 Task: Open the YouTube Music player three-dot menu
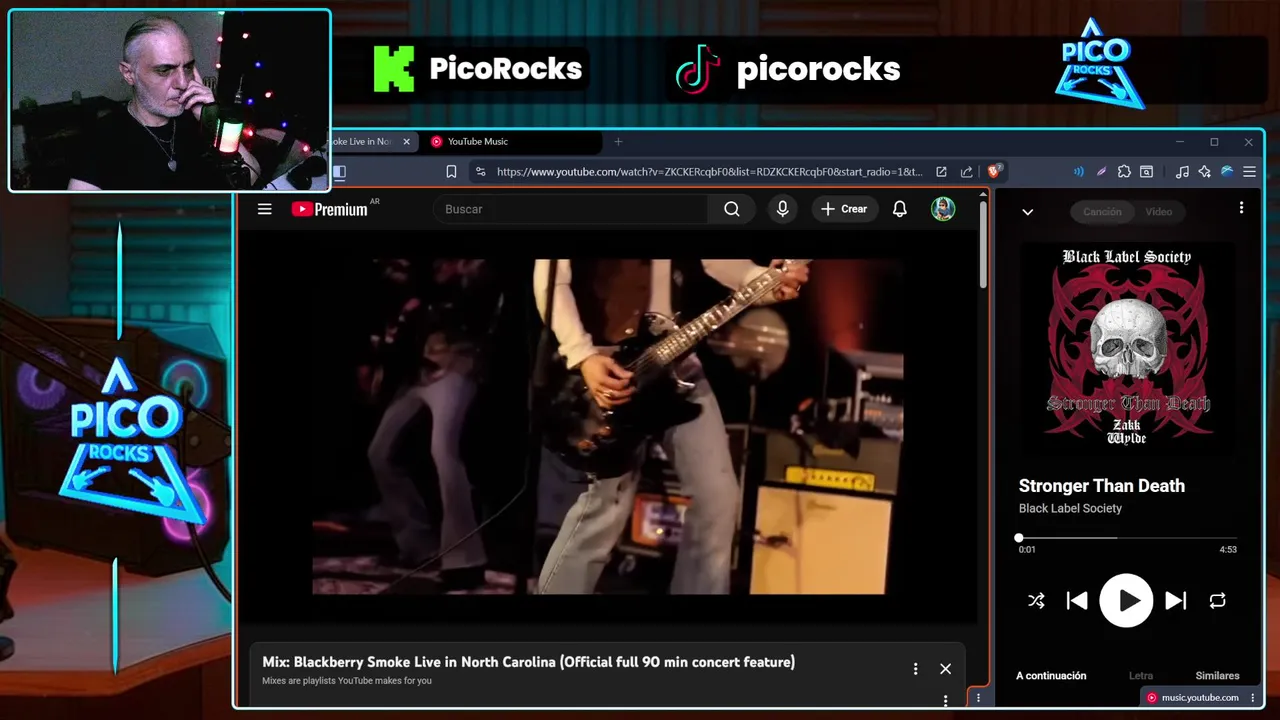coord(1241,208)
